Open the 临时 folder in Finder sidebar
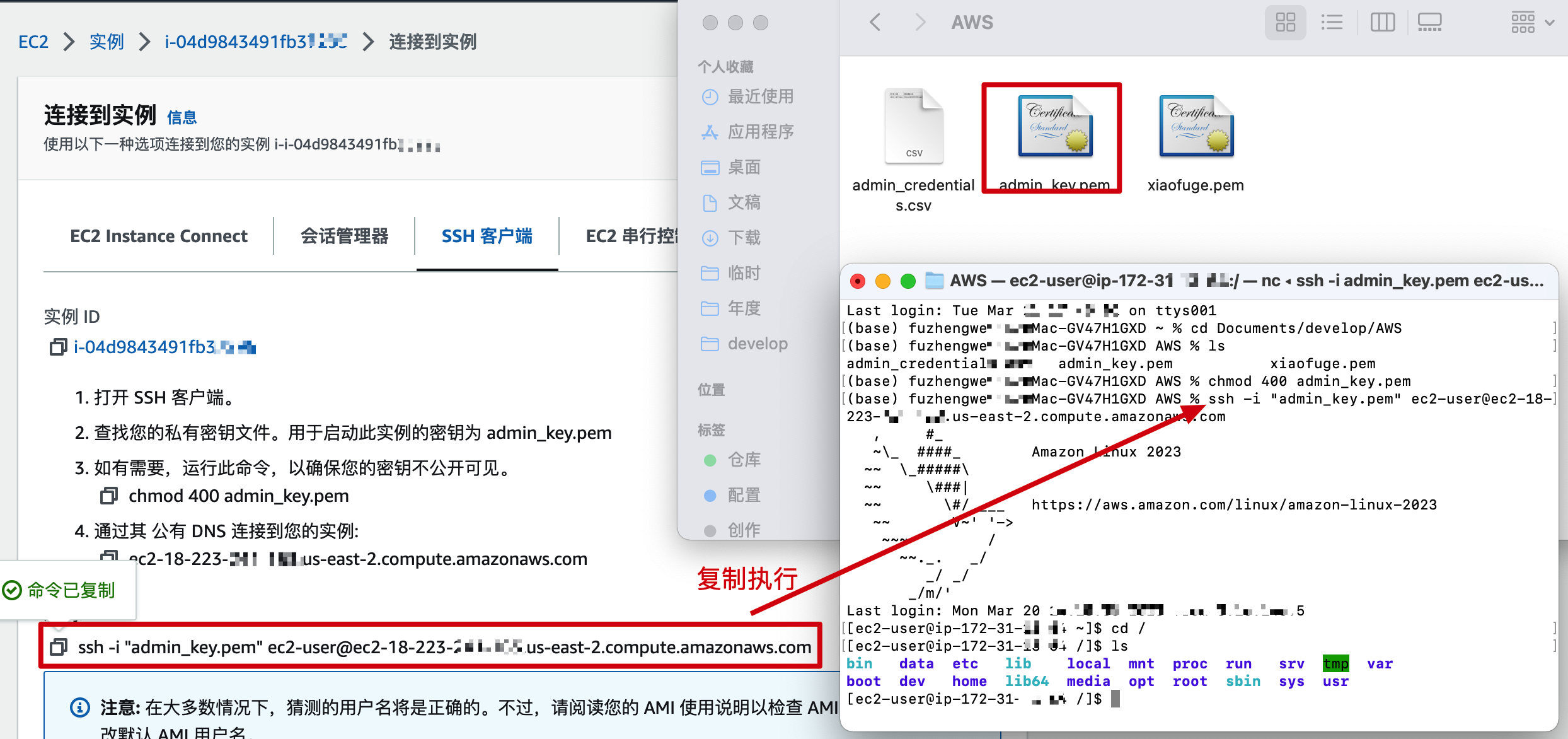The height and width of the screenshot is (739, 1568). pos(731,273)
